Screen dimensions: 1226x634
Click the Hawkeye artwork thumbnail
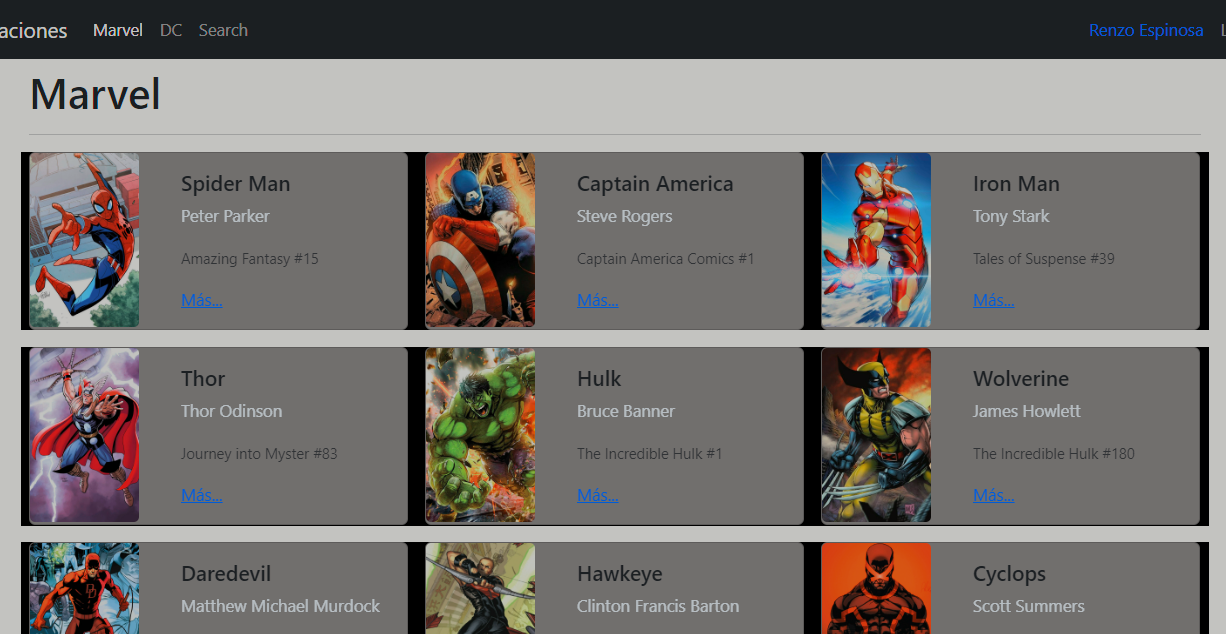coord(480,588)
